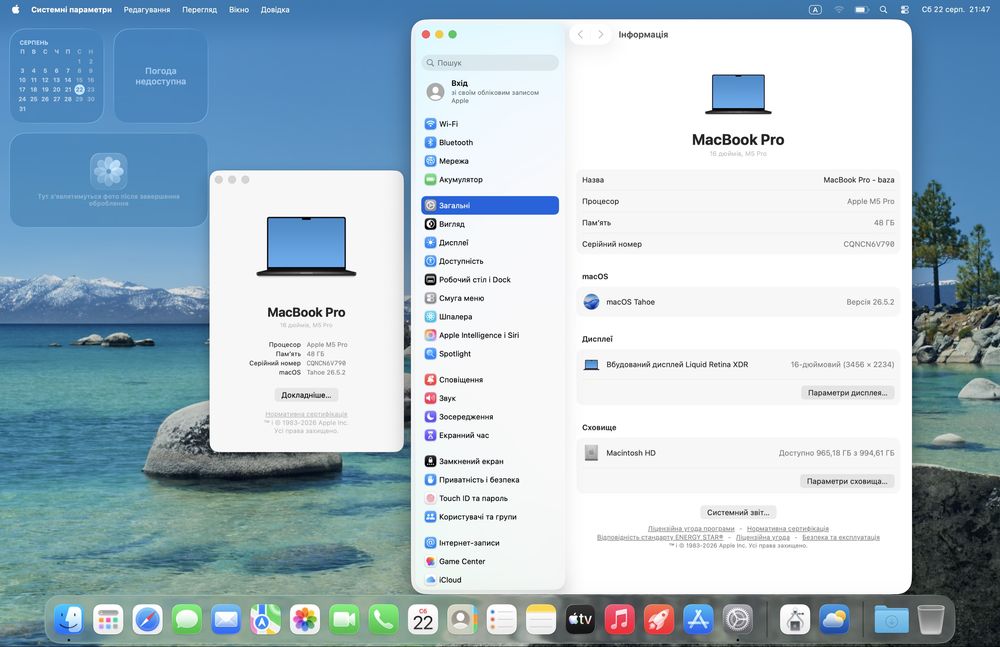Open Вікно menu
The width and height of the screenshot is (1000, 647).
point(239,10)
